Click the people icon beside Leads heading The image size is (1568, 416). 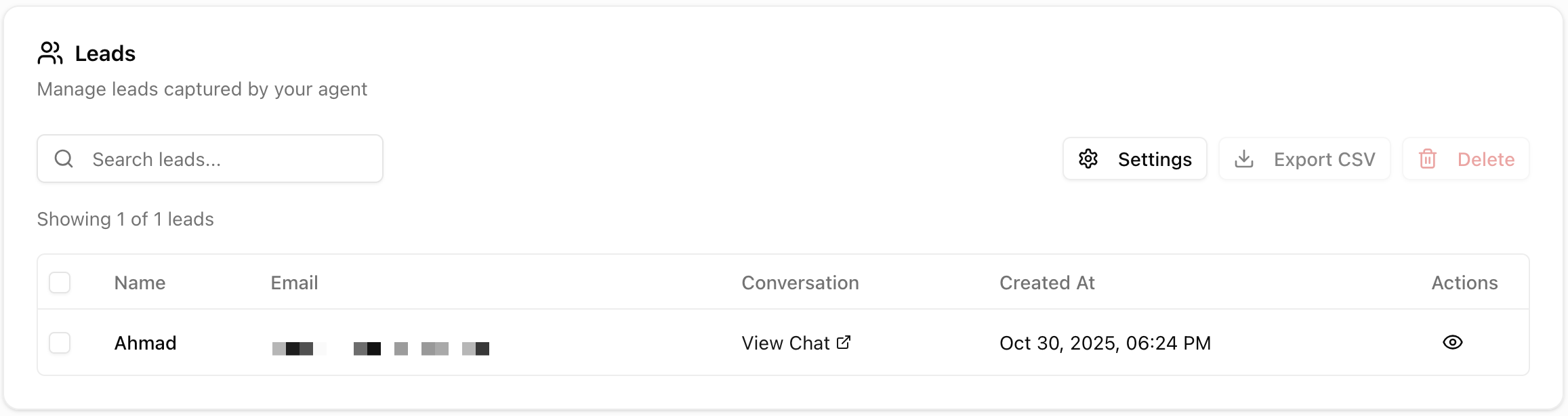(x=50, y=53)
